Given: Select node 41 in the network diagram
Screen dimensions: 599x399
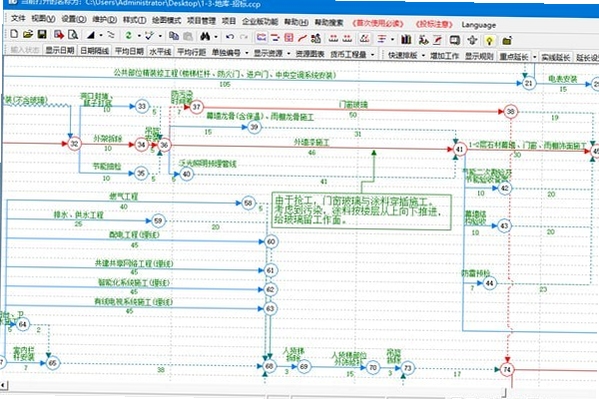Looking at the screenshot, I should [460, 149].
